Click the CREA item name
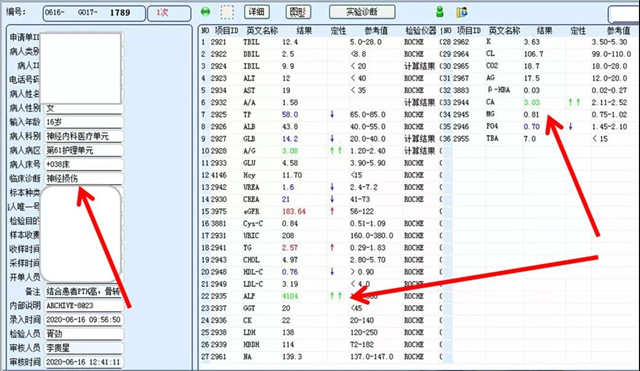The image size is (640, 371). pyautogui.click(x=251, y=199)
